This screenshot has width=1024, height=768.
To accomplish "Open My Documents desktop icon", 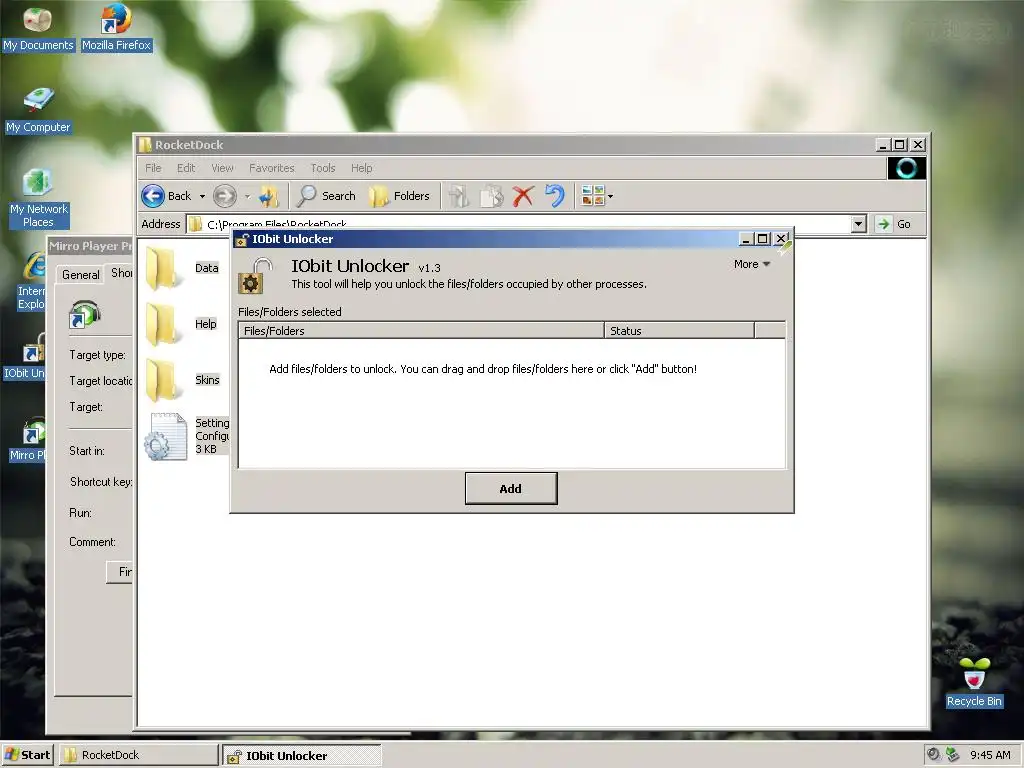I will (38, 28).
